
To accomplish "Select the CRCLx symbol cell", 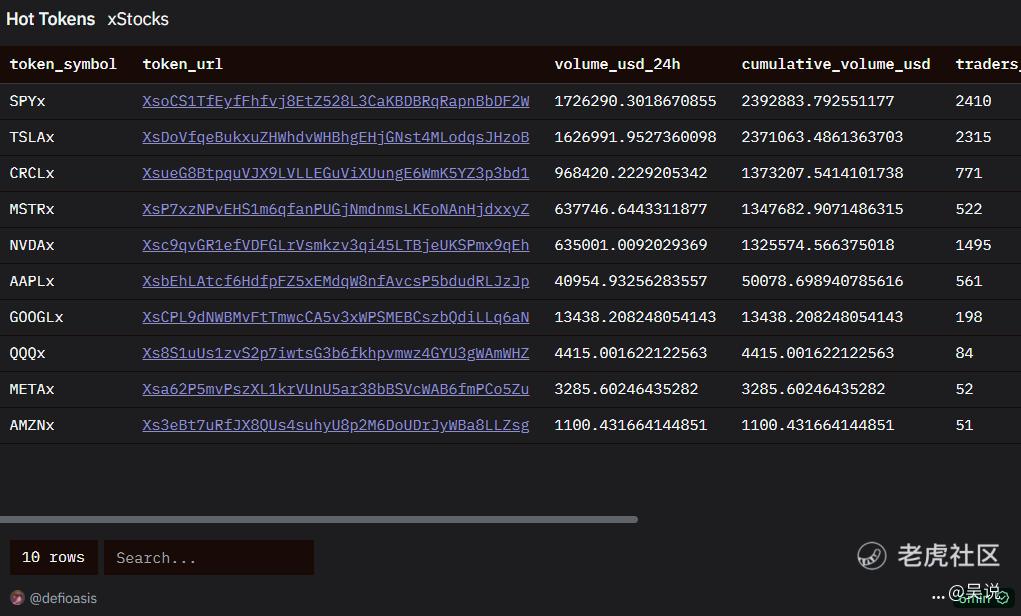I will coord(32,173).
